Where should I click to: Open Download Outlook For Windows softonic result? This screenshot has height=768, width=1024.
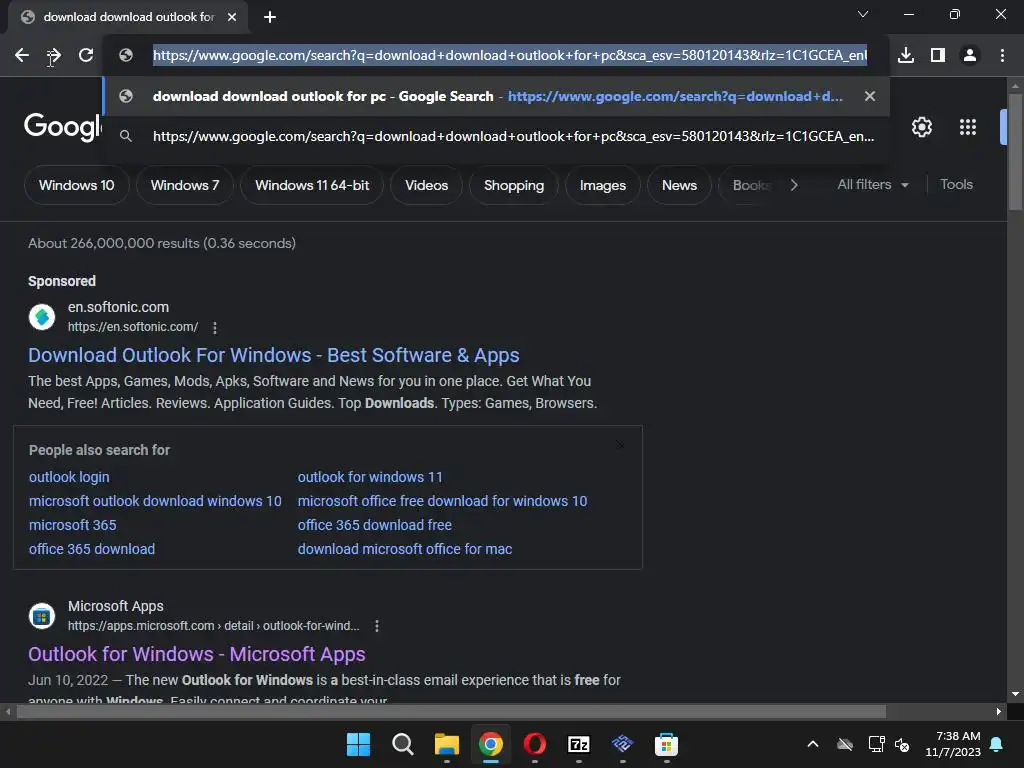(x=274, y=355)
